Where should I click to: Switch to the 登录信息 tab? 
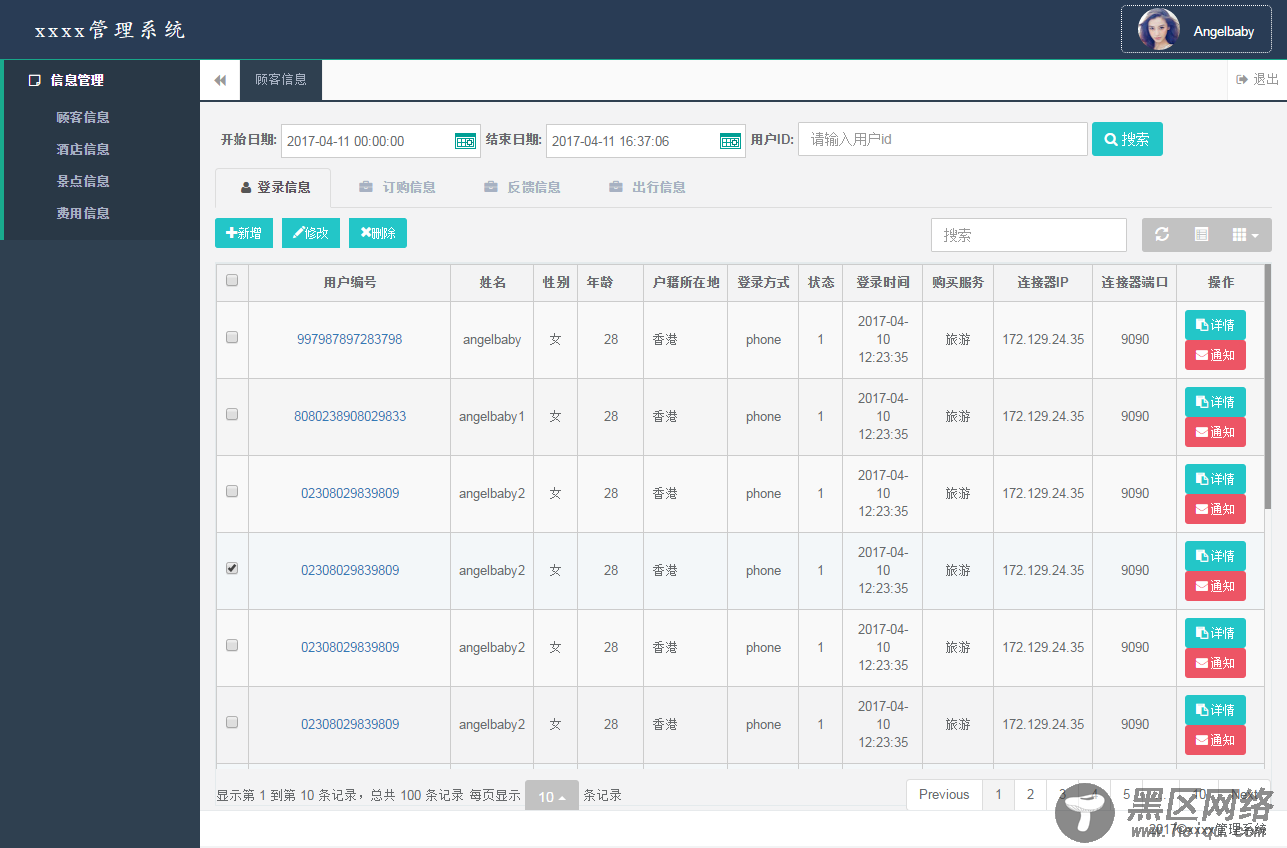click(273, 187)
